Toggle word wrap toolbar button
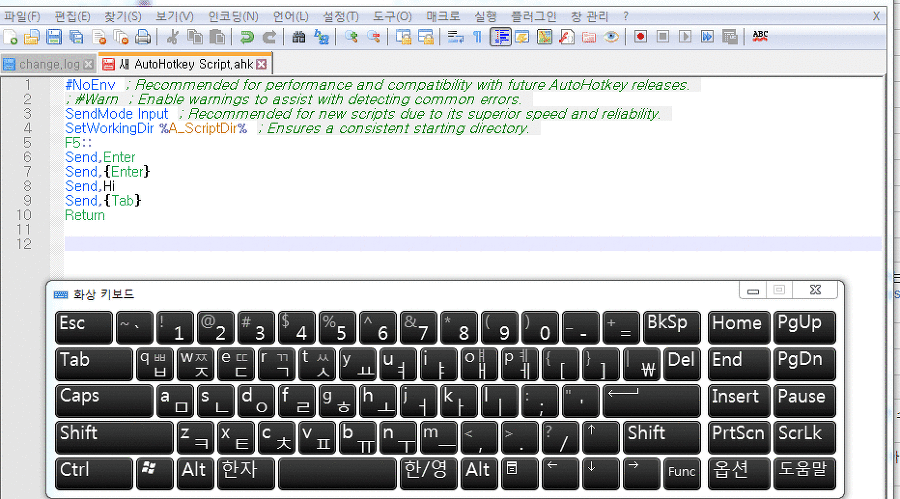This screenshot has width=900, height=499. pyautogui.click(x=456, y=37)
